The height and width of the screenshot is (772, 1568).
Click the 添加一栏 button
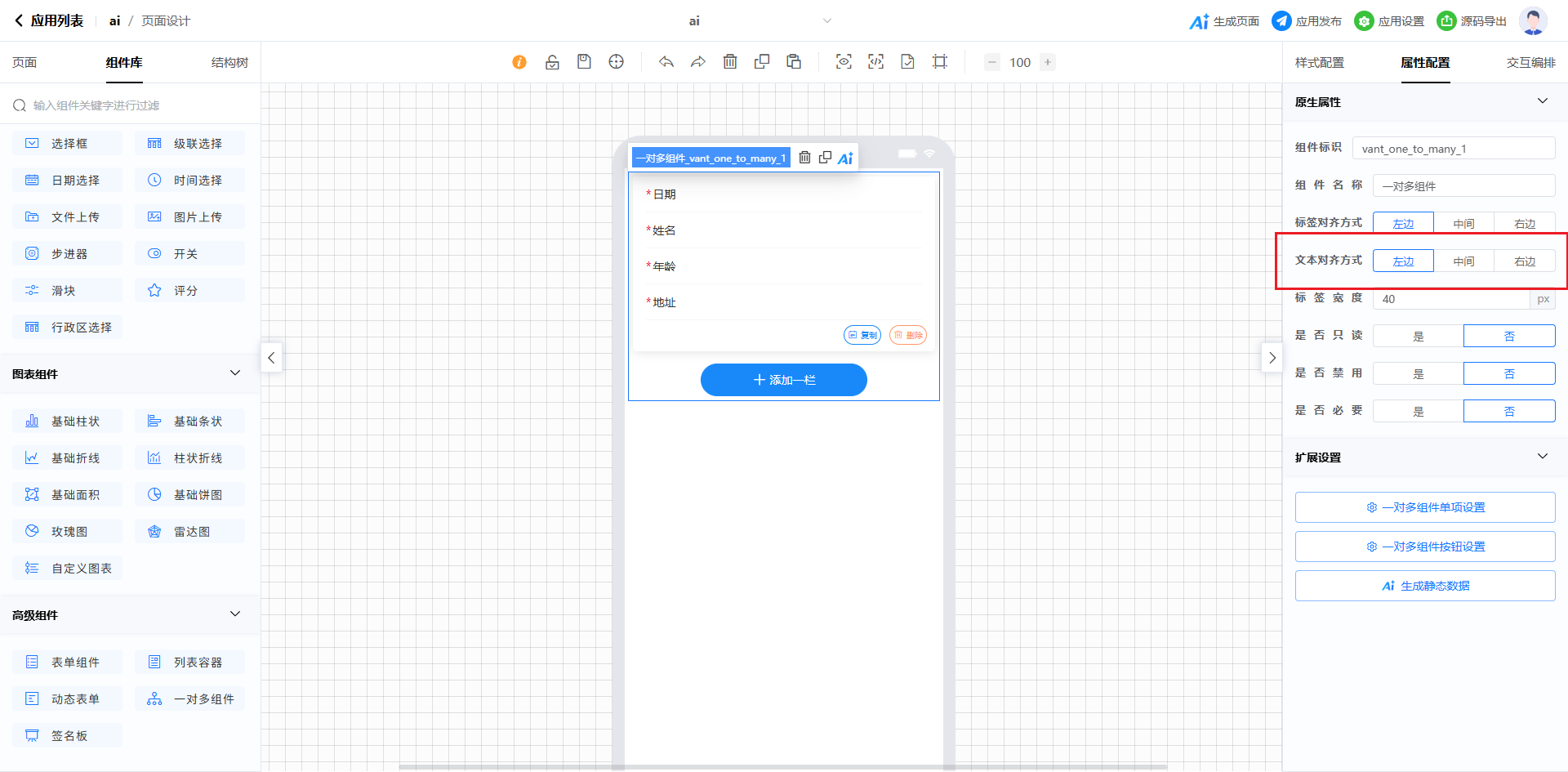783,380
